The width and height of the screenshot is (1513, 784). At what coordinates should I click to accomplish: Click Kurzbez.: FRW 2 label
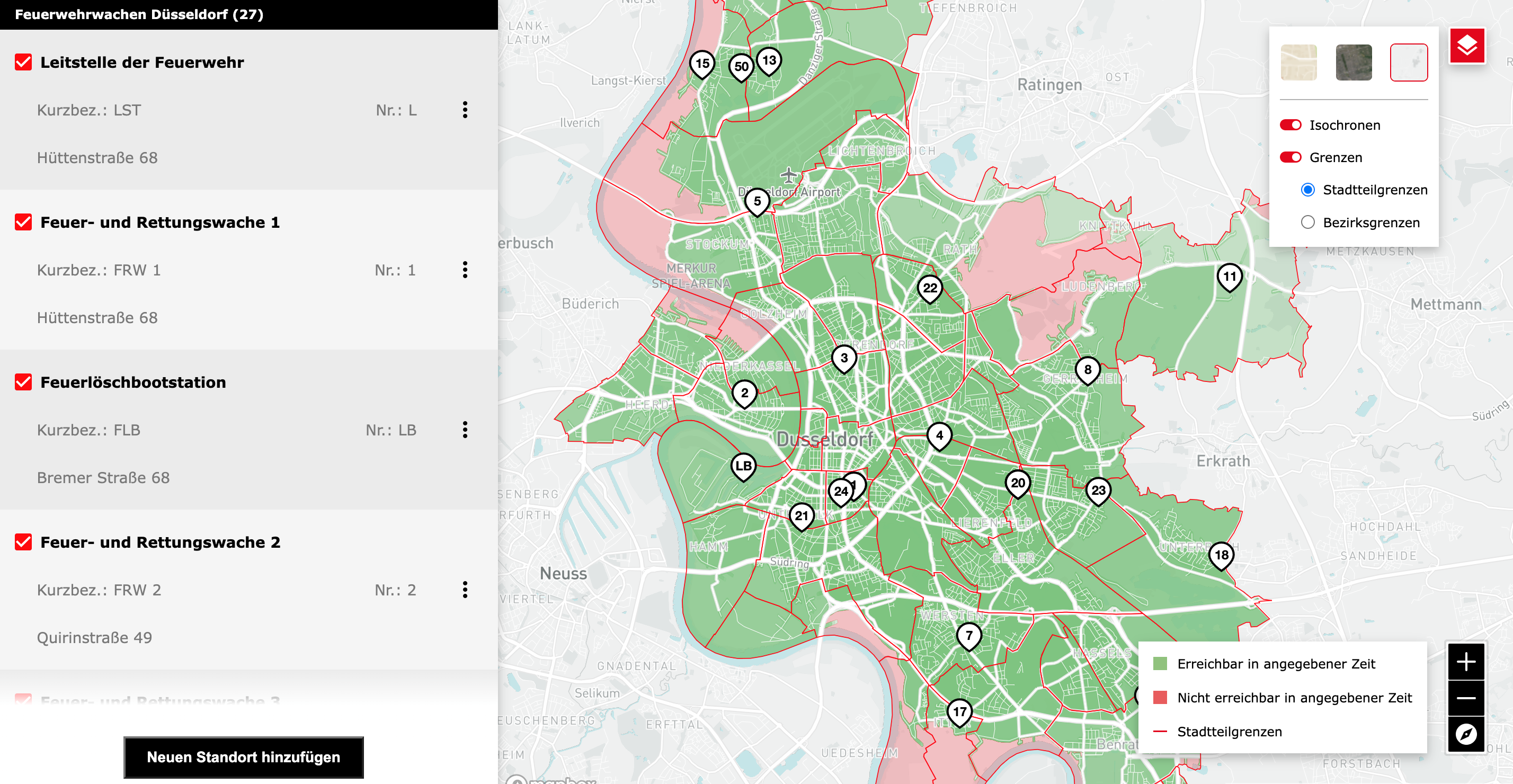click(99, 590)
